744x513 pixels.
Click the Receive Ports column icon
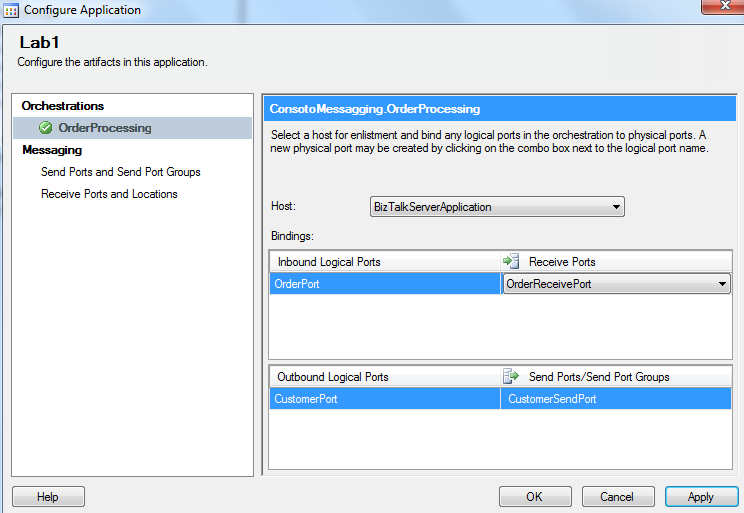click(x=511, y=262)
